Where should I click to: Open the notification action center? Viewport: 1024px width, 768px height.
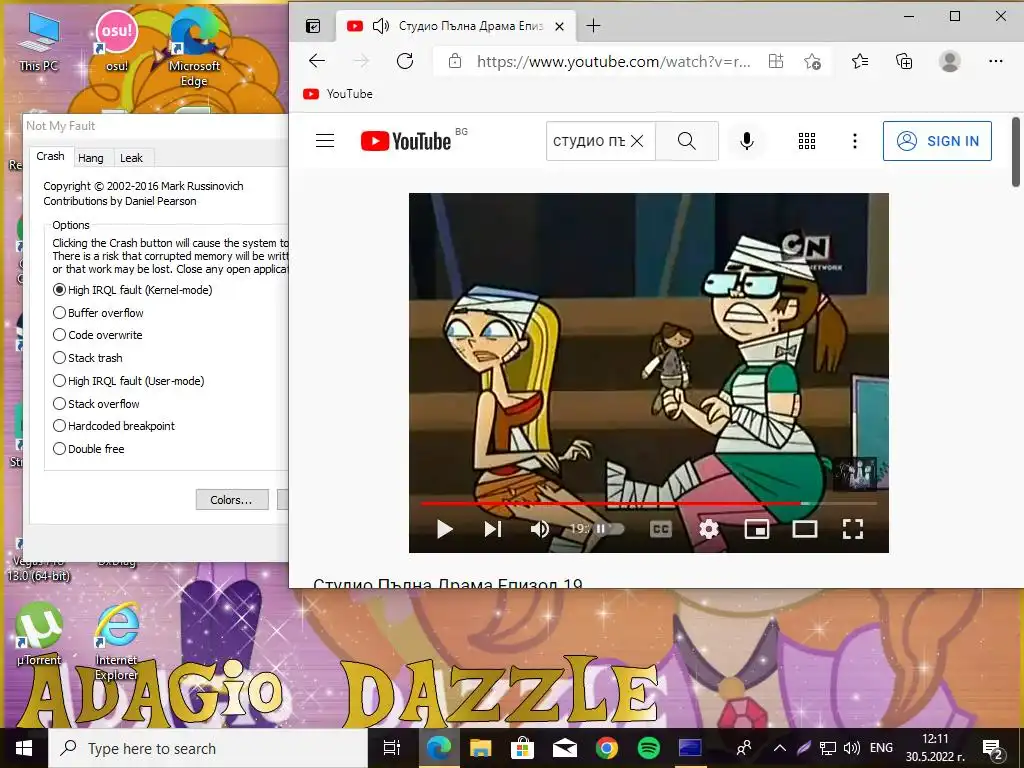click(x=992, y=749)
